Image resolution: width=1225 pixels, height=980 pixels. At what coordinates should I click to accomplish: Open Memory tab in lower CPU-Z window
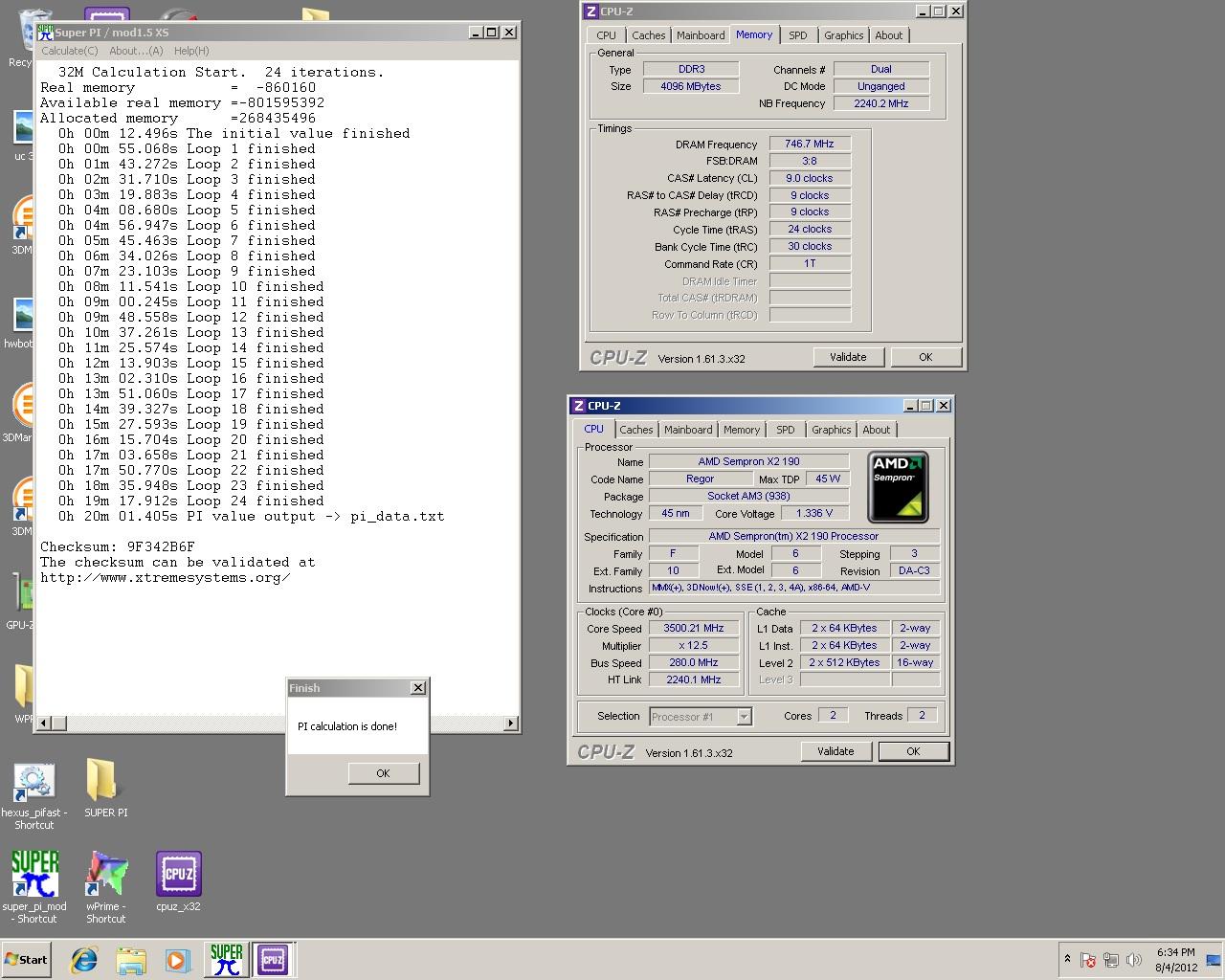[742, 430]
